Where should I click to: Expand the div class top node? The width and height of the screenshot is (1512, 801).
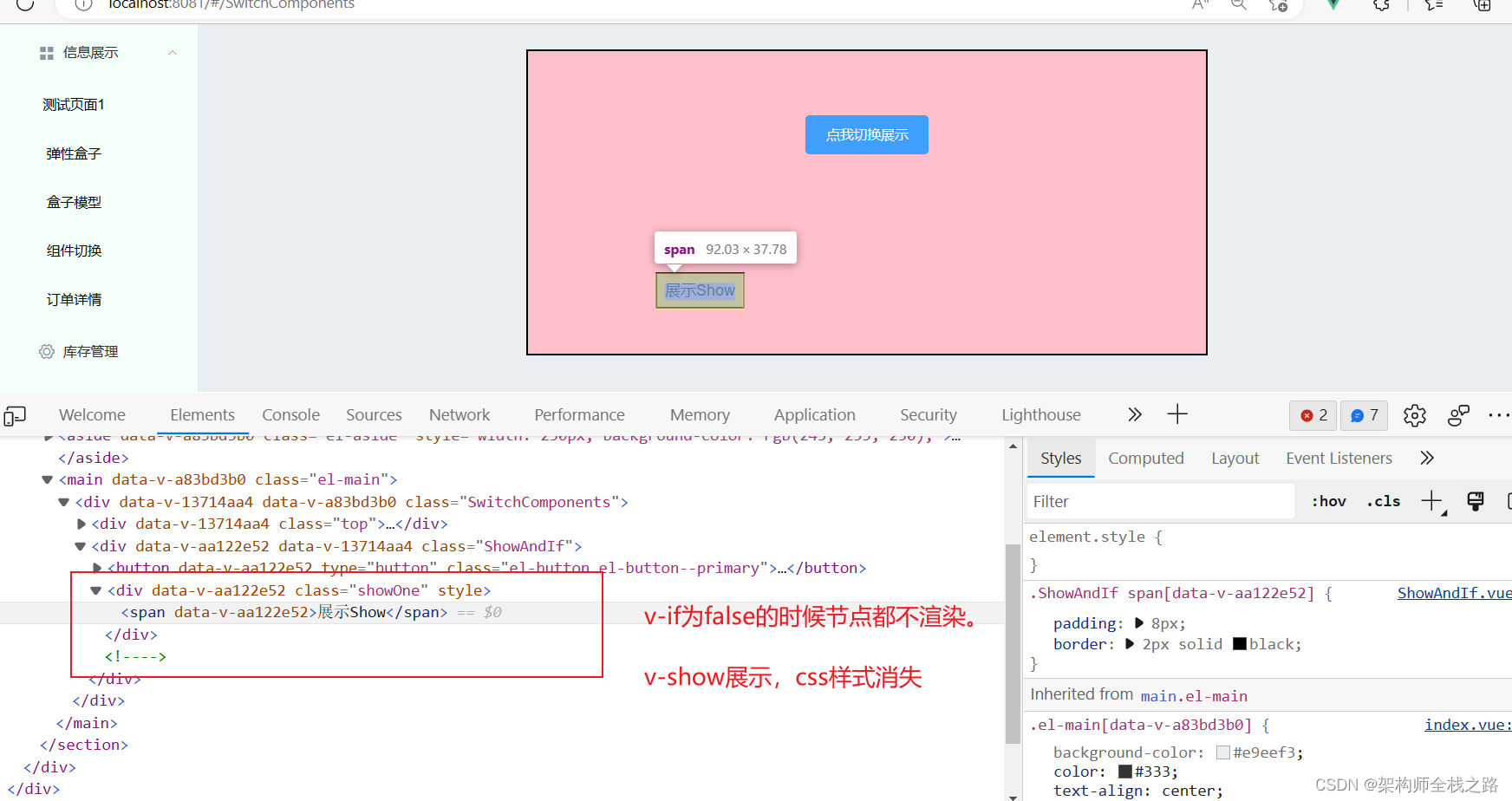(81, 524)
